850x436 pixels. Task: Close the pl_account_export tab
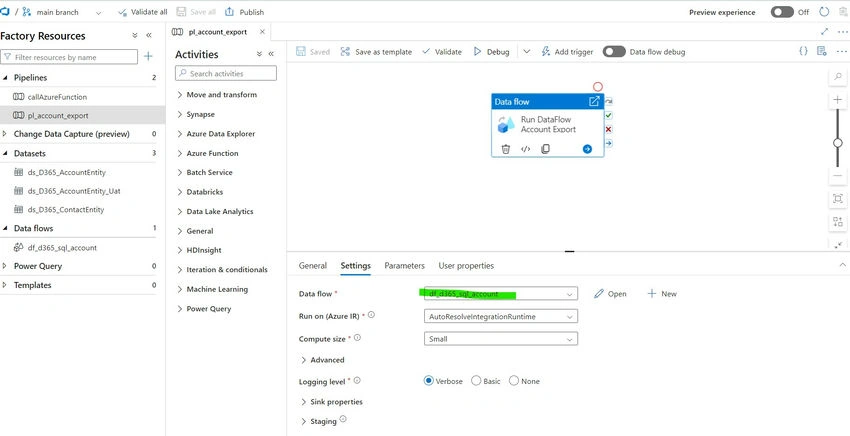[x=262, y=32]
